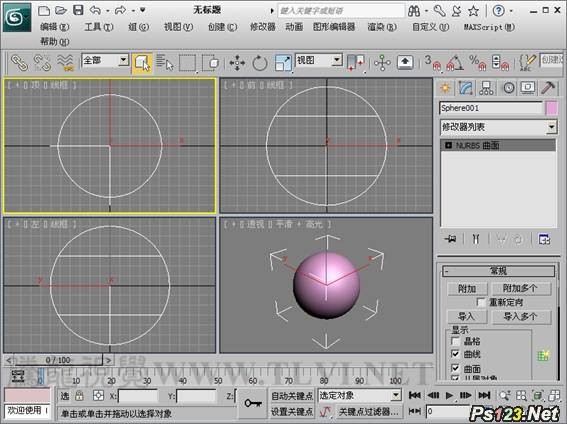
Task: Undo the last action
Action: pyautogui.click(x=95, y=10)
